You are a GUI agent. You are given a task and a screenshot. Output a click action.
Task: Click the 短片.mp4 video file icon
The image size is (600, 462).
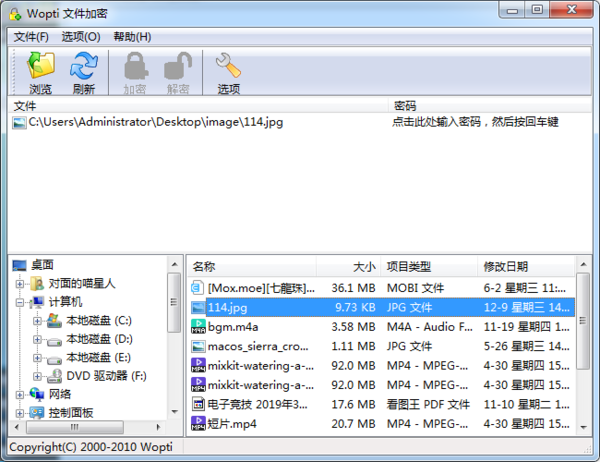[198, 424]
